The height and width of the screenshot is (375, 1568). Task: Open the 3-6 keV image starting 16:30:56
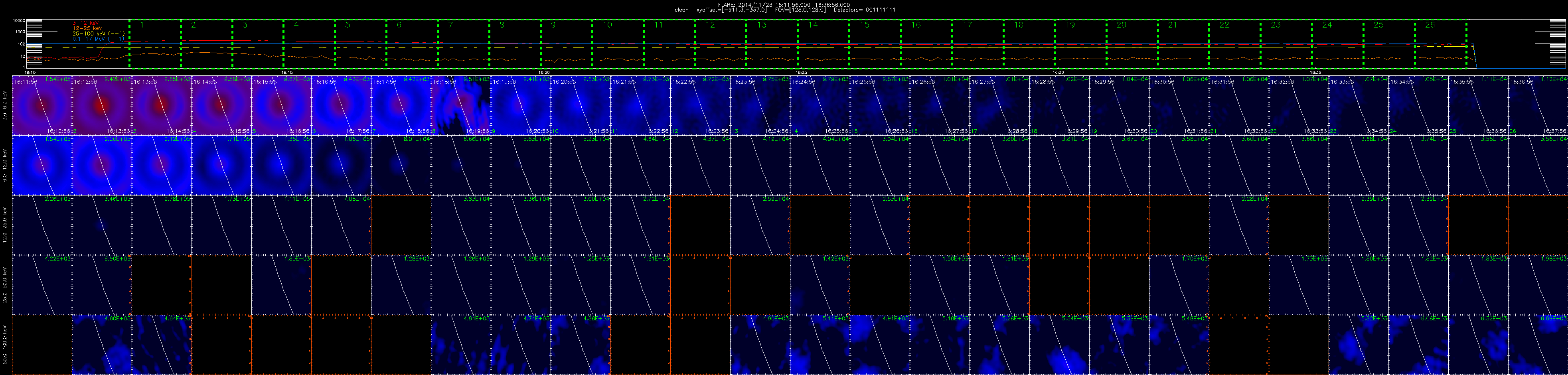point(1180,105)
